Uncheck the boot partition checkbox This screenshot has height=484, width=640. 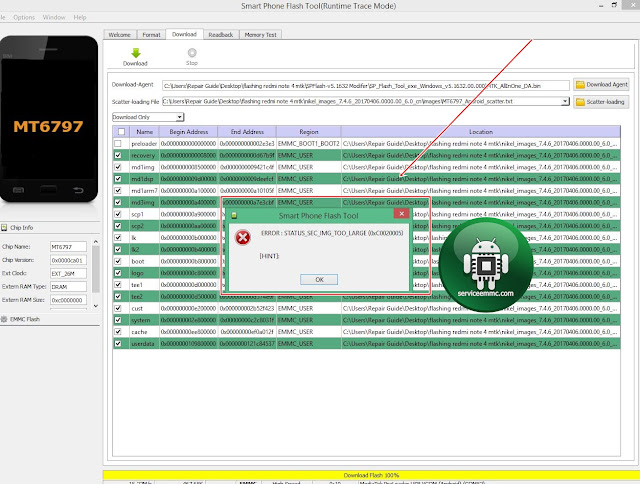(118, 261)
